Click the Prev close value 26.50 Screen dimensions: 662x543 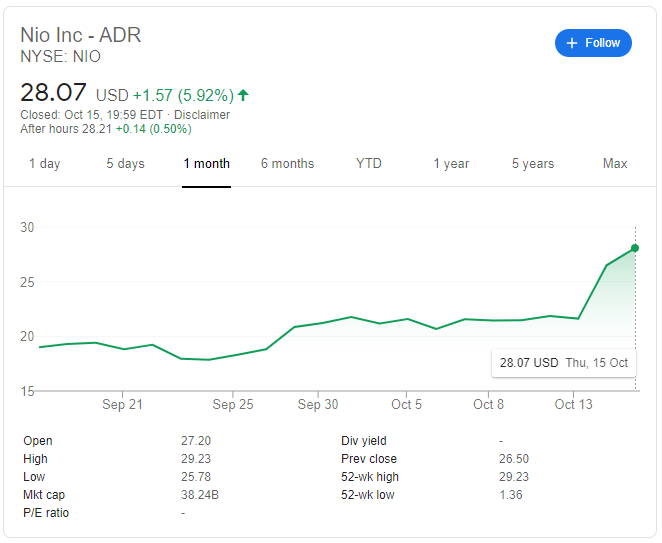click(x=514, y=459)
